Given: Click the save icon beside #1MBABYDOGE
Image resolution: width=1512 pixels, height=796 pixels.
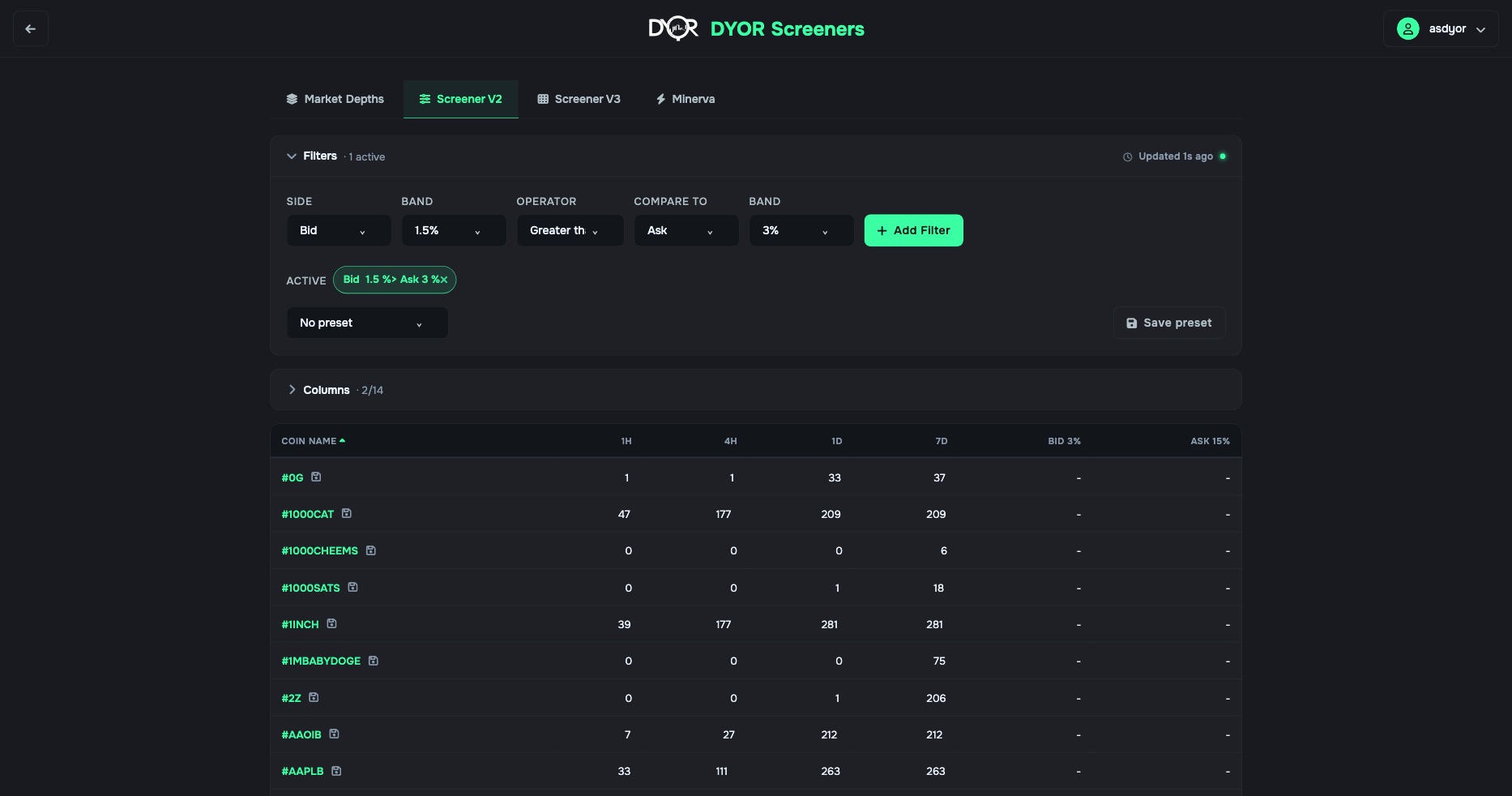Looking at the screenshot, I should (374, 661).
